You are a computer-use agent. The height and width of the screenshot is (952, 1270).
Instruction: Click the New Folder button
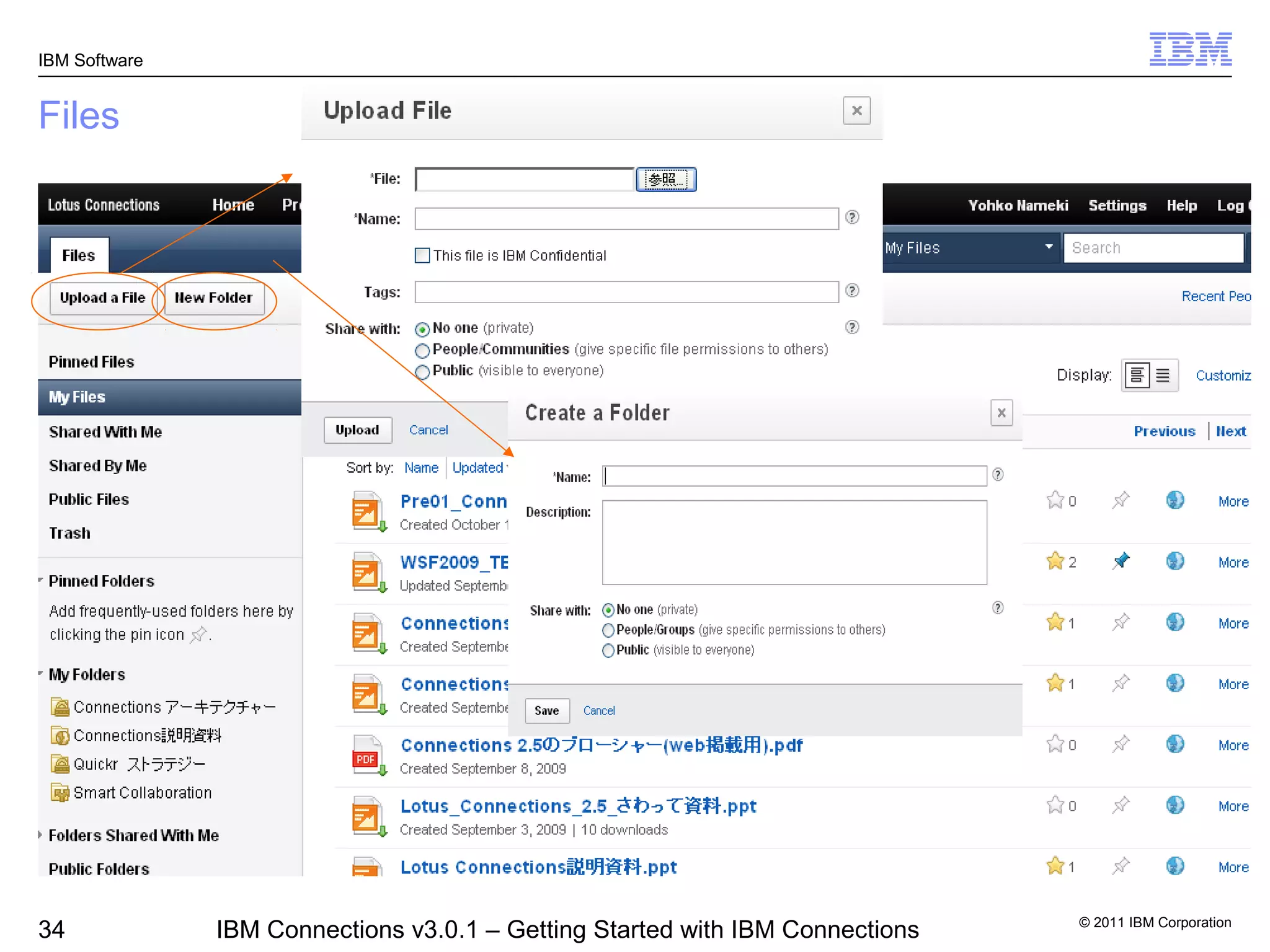coord(213,298)
